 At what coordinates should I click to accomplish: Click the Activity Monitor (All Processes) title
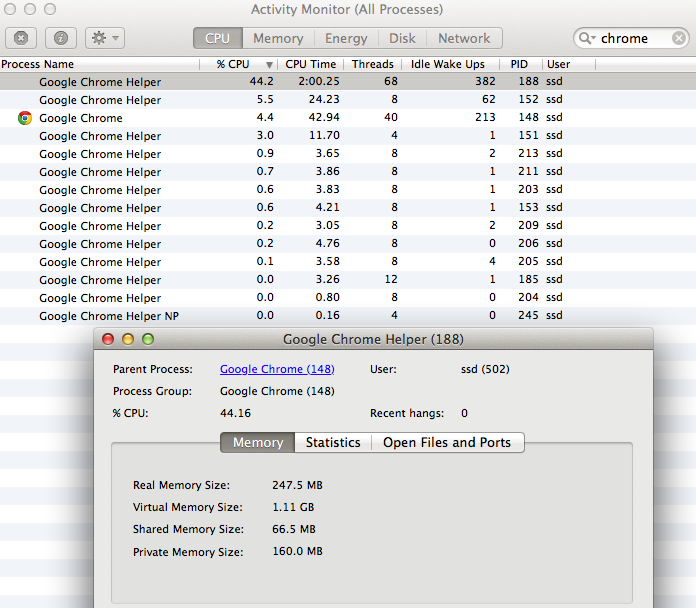tap(347, 9)
